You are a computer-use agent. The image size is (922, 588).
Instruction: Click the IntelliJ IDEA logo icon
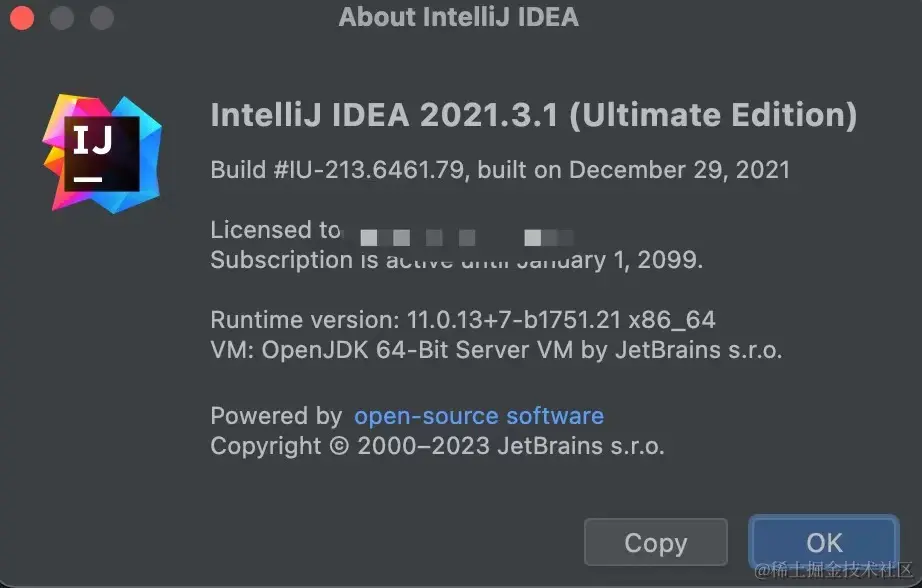point(101,152)
